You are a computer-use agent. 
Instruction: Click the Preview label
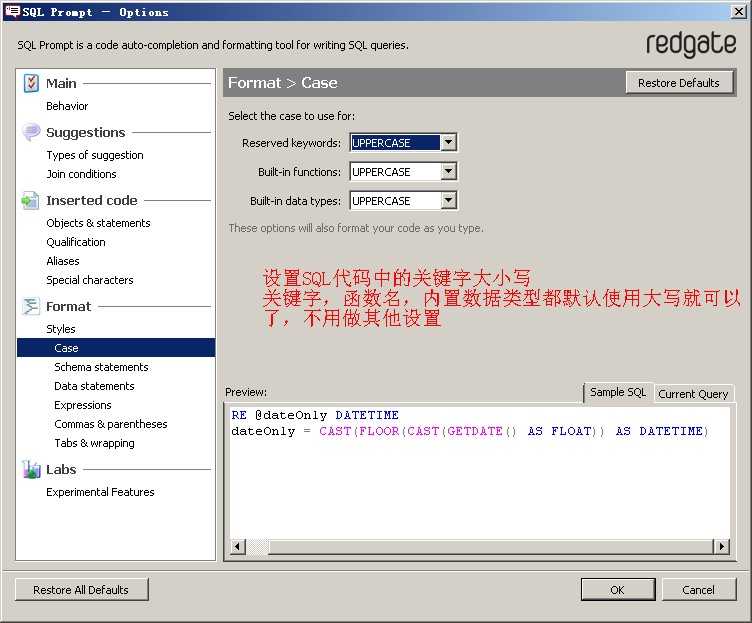[246, 392]
